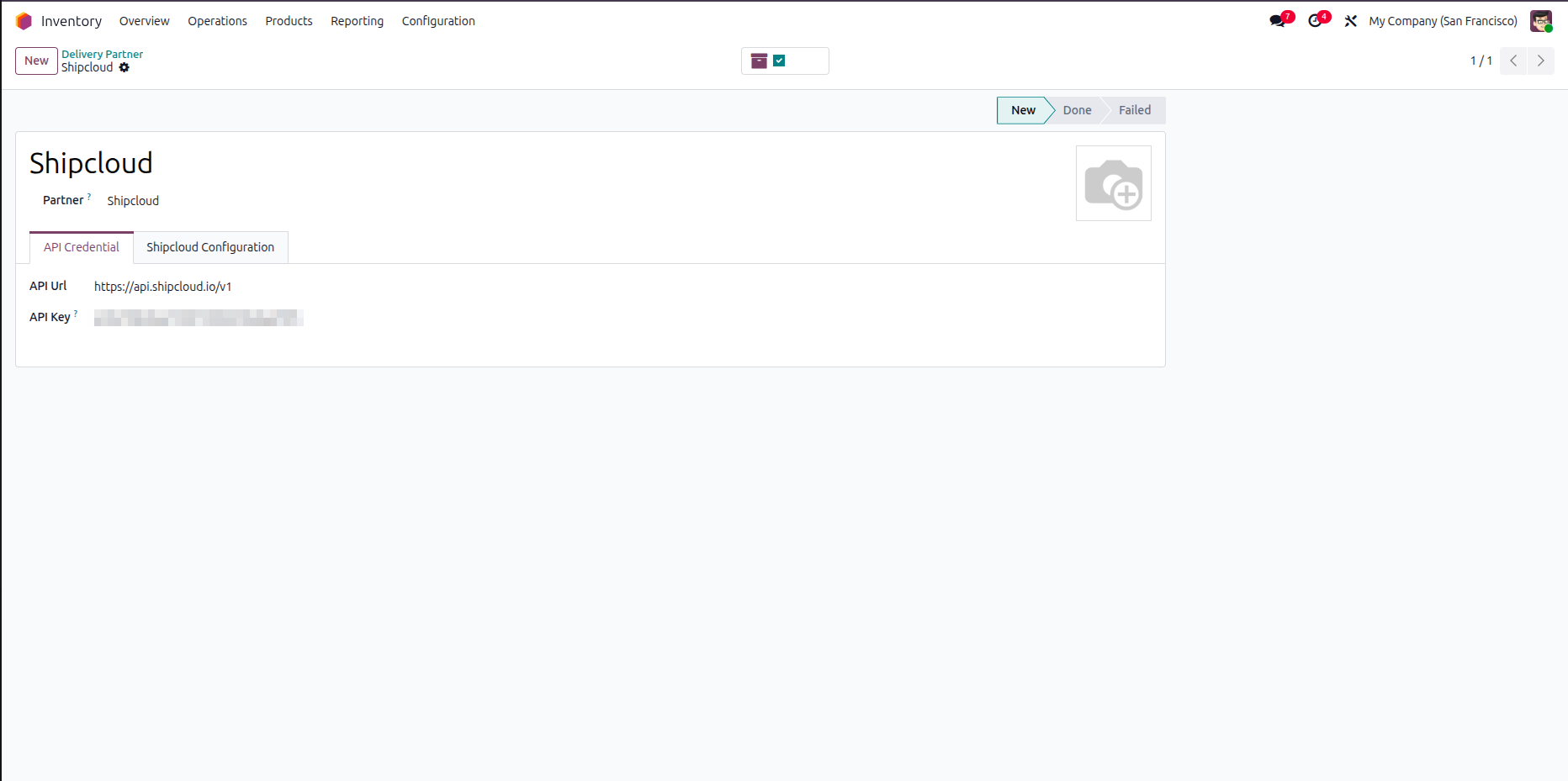Open the discuss messages chat icon
The image size is (1568, 781).
coord(1279,20)
